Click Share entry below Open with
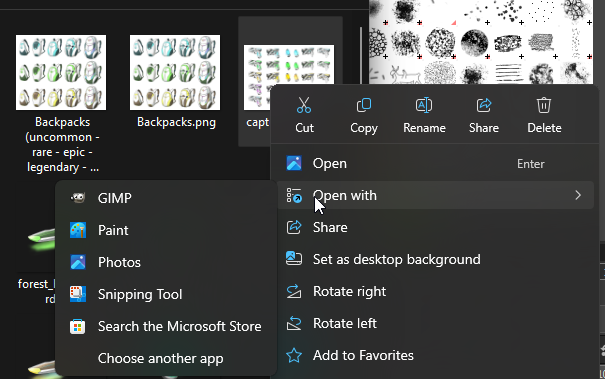The height and width of the screenshot is (379, 605). pyautogui.click(x=435, y=227)
